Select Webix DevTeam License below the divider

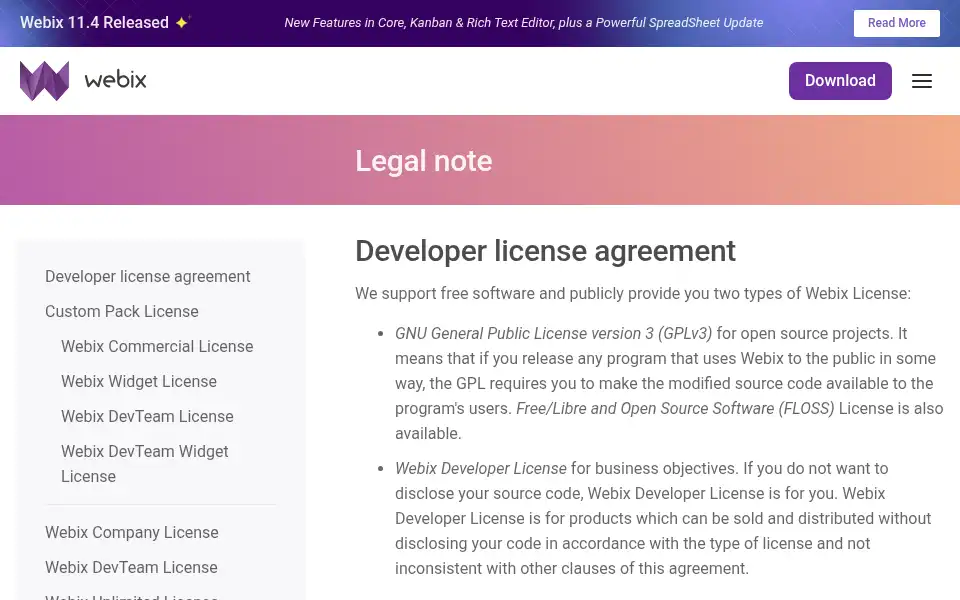pos(131,567)
